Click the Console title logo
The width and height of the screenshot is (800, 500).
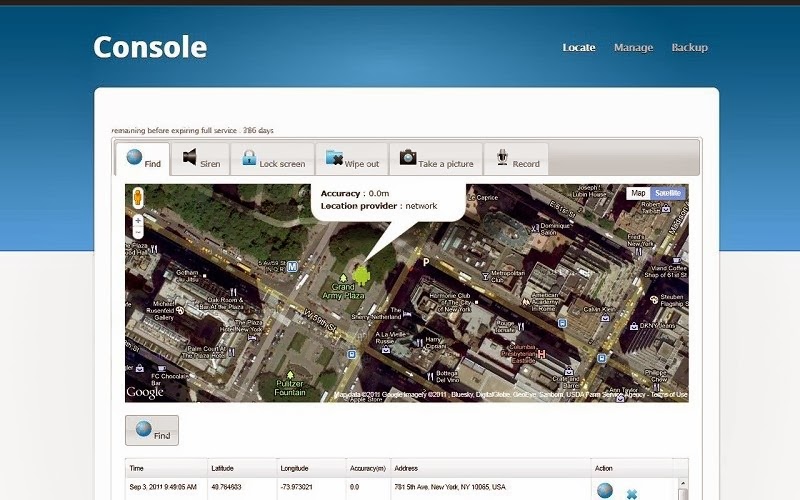point(150,47)
